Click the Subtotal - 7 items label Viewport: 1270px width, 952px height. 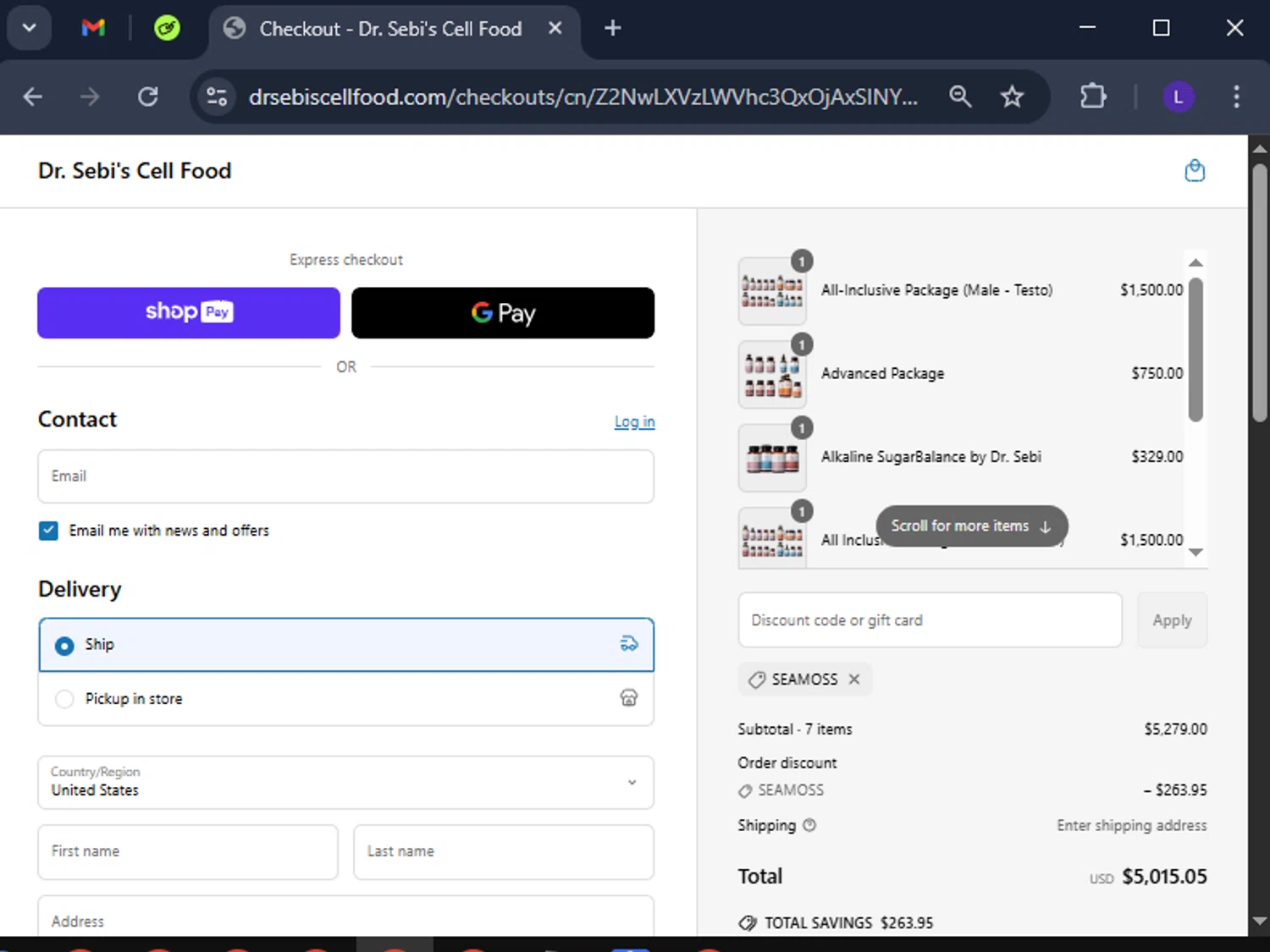(x=795, y=729)
